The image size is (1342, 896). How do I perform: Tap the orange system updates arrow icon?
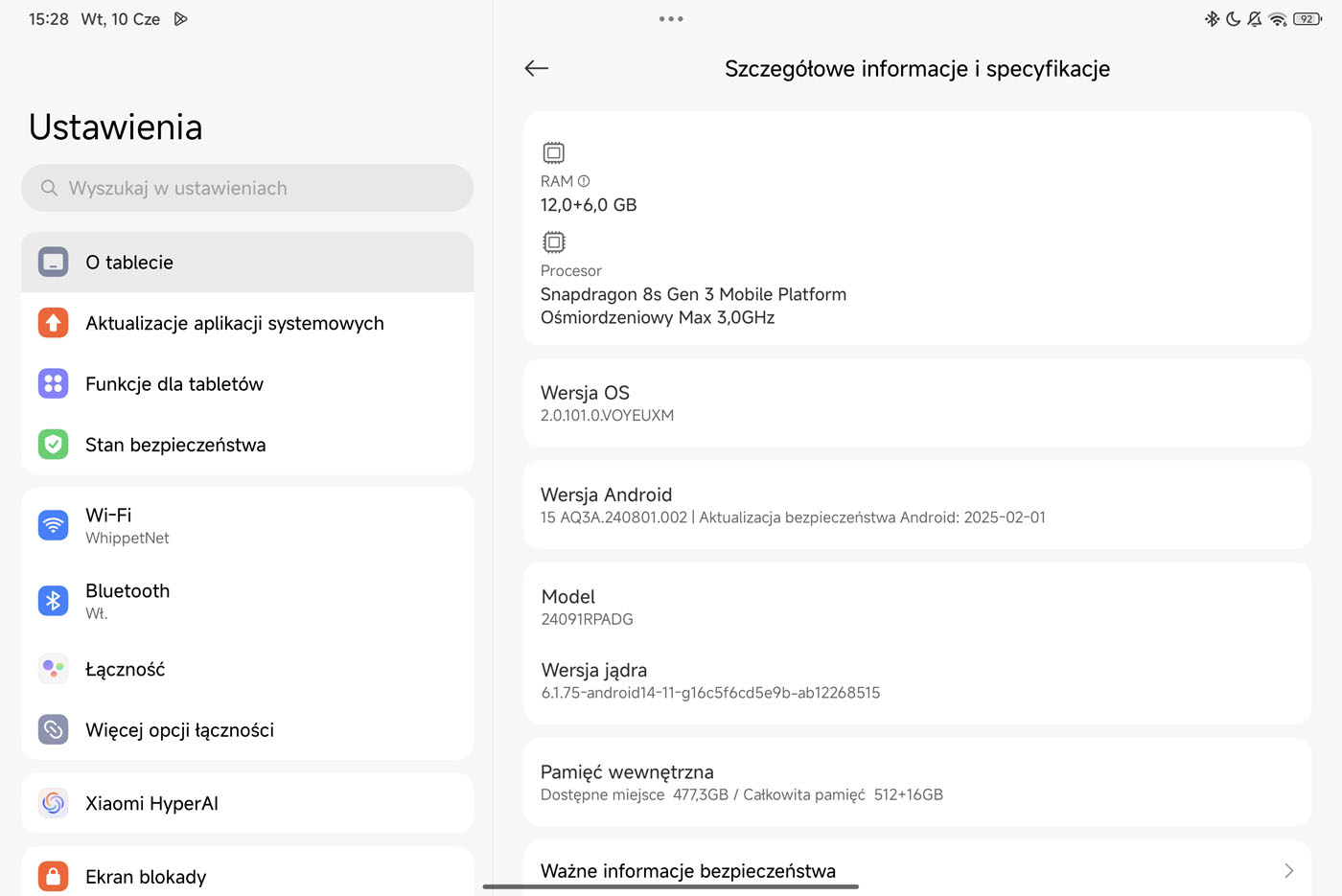54,323
